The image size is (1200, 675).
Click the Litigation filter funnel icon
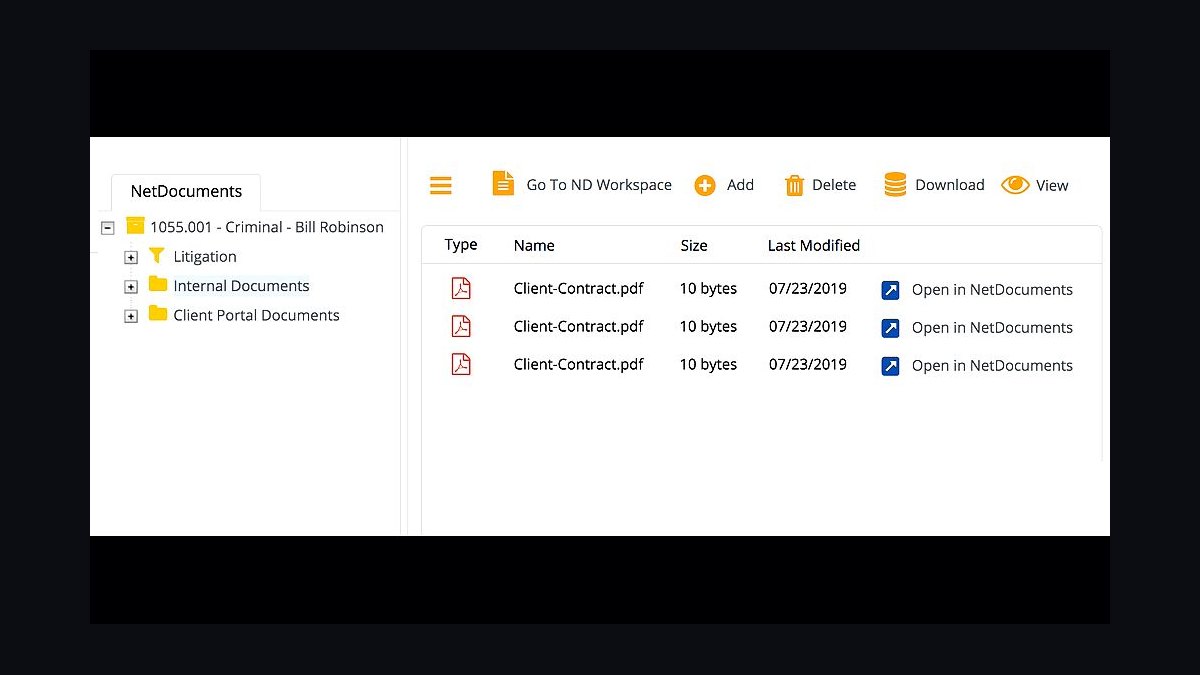pos(157,256)
